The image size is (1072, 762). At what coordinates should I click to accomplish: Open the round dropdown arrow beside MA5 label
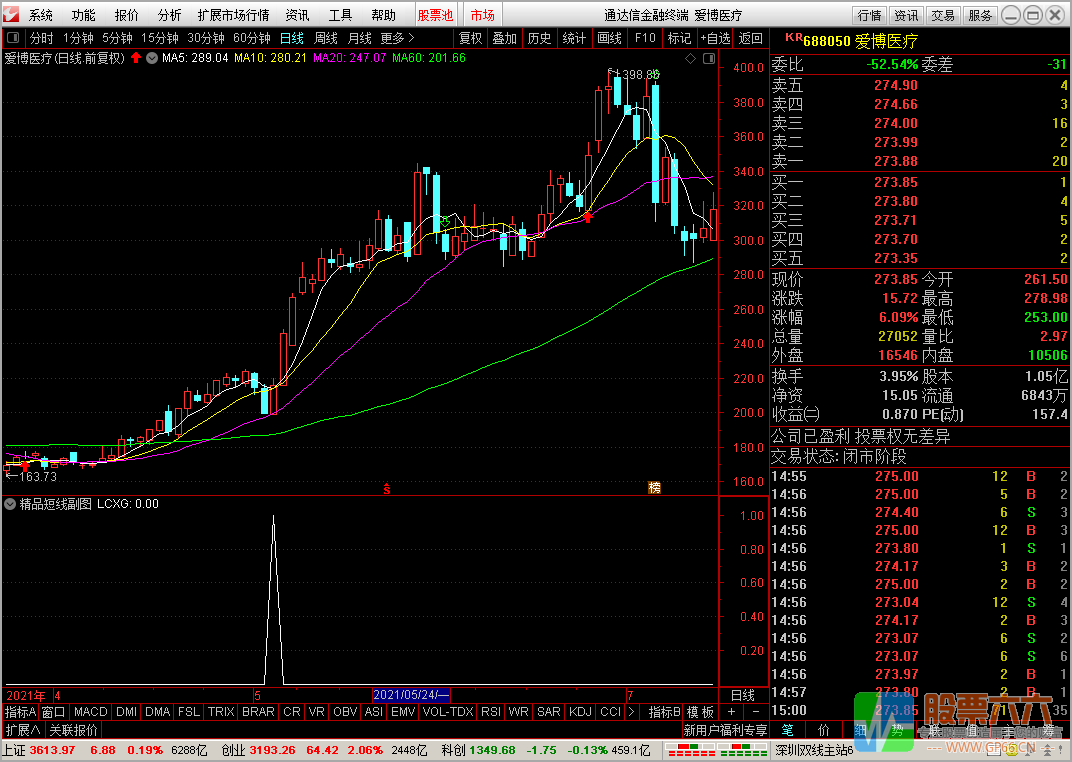152,58
